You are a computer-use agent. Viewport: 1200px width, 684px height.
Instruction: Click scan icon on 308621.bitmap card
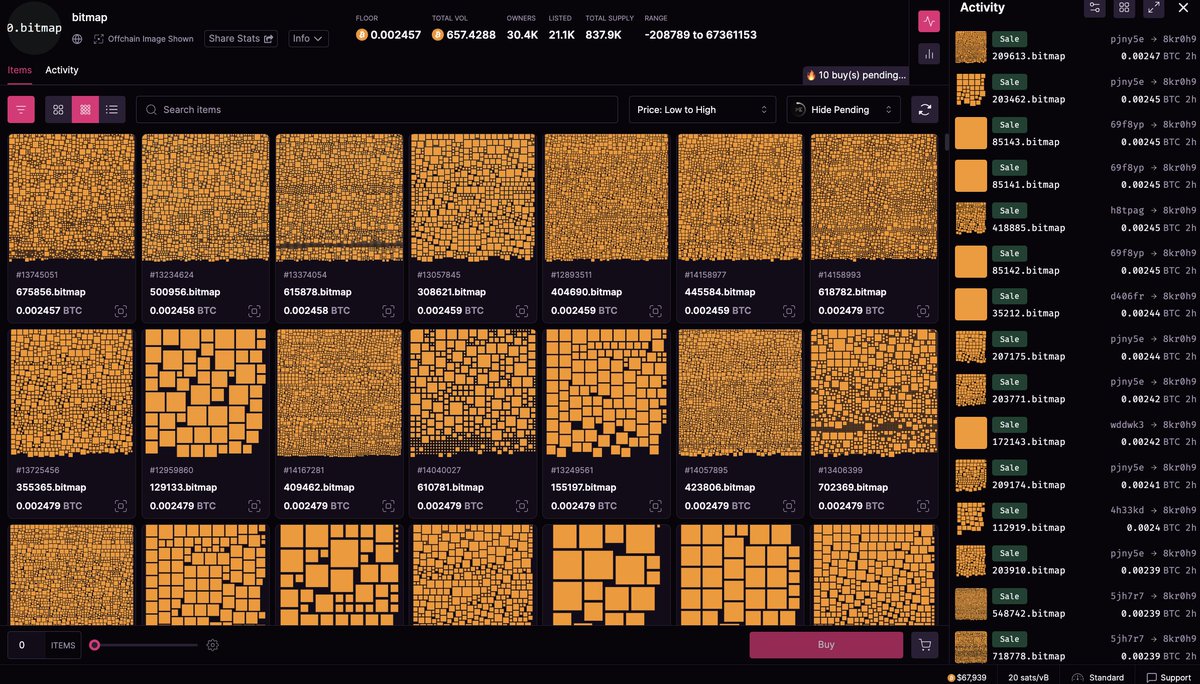tap(522, 311)
